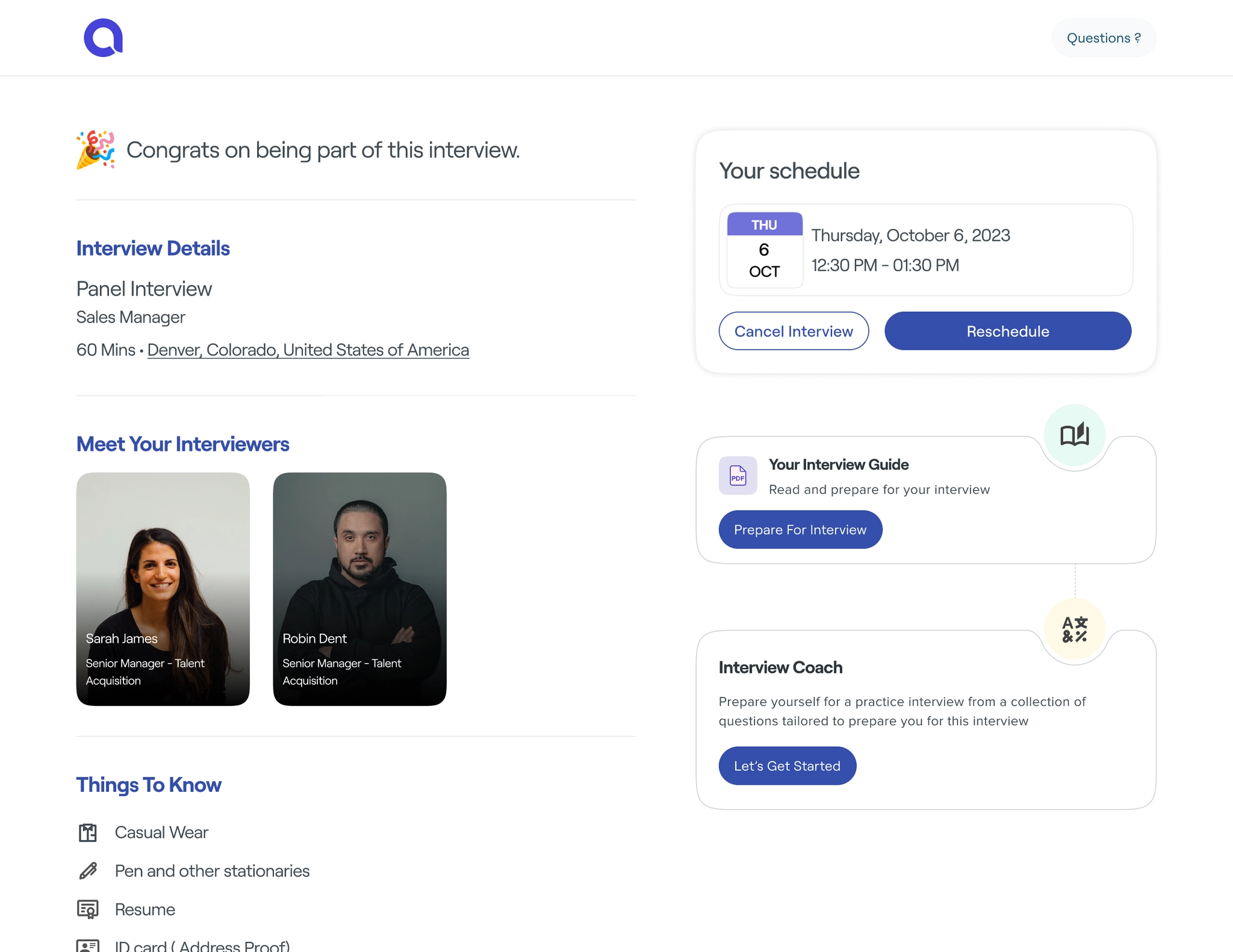Click the Meet Your Interviewers heading
The width and height of the screenshot is (1233, 952).
pyautogui.click(x=183, y=444)
